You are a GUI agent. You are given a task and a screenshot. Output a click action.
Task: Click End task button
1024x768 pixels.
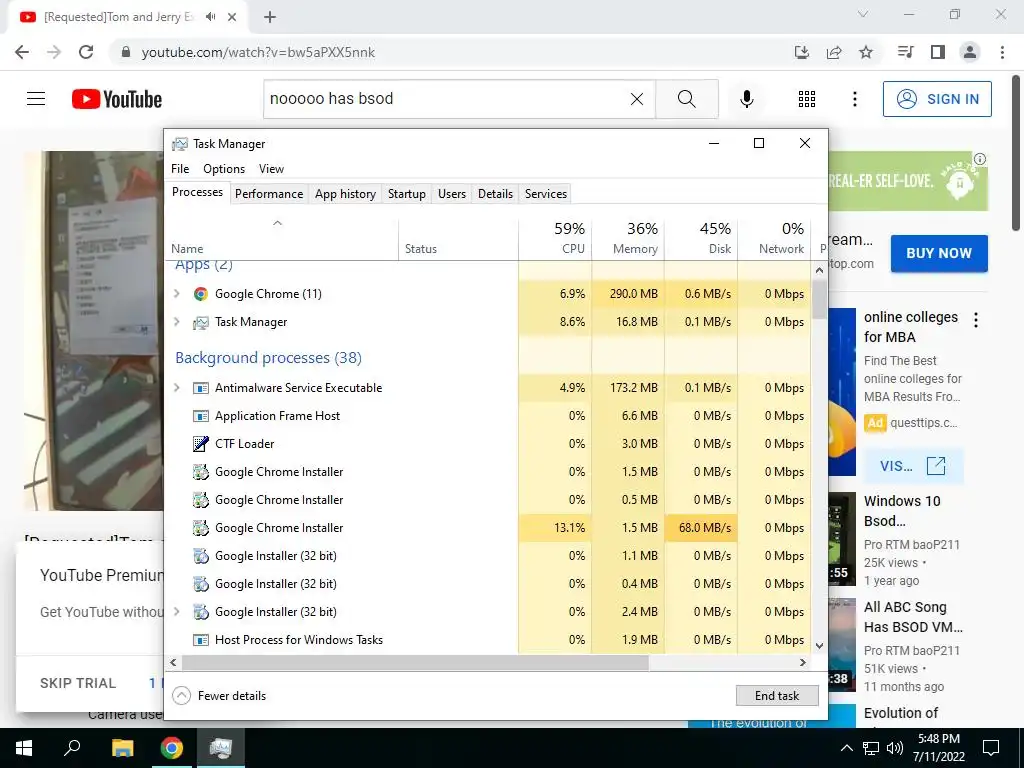(777, 696)
